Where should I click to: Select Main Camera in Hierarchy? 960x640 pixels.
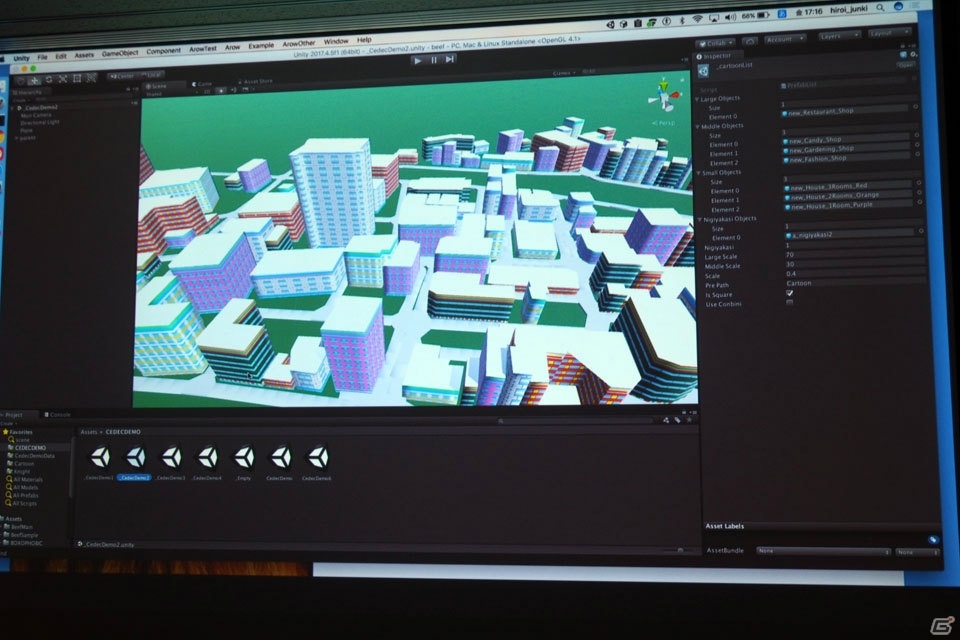tap(36, 115)
